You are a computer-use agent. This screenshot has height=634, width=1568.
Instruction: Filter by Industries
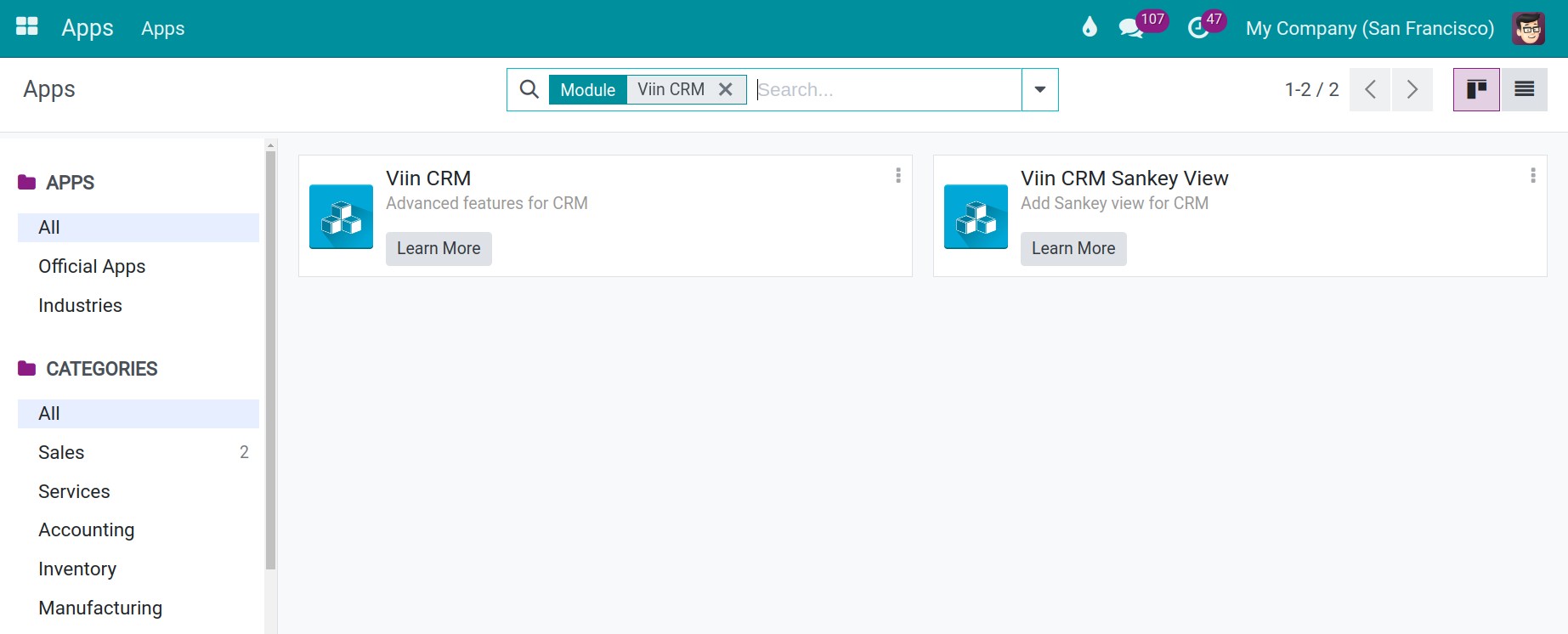click(x=139, y=305)
